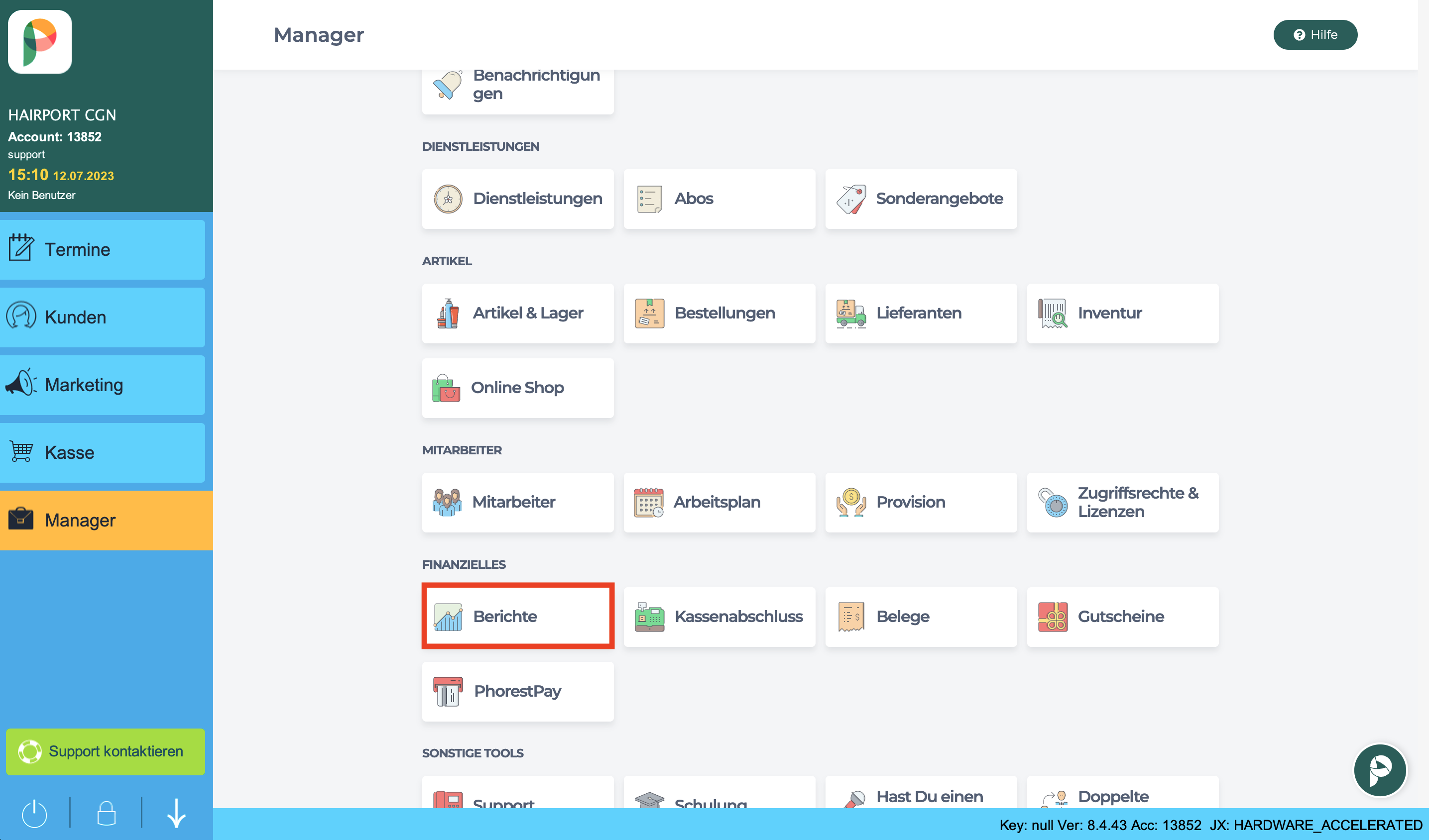The image size is (1429, 840).
Task: Select the Marketing sidebar tab
Action: [x=106, y=384]
